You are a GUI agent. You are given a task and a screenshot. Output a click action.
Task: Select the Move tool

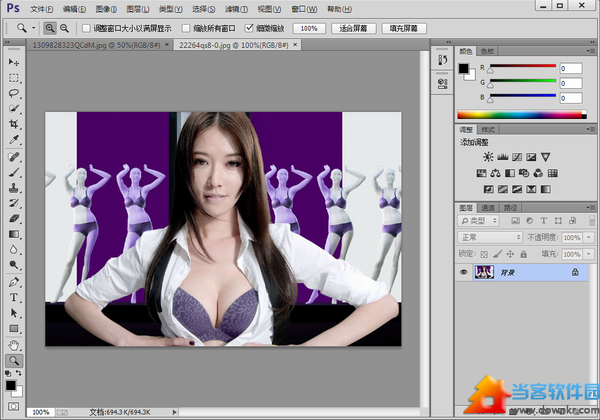(14, 61)
